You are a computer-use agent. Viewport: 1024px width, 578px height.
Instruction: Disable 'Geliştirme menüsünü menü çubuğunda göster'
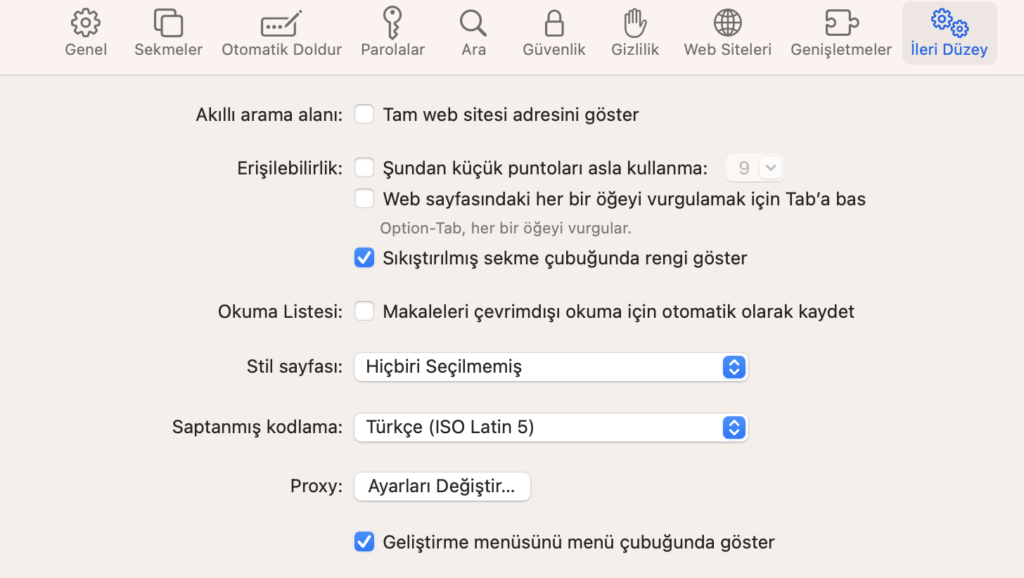click(364, 542)
